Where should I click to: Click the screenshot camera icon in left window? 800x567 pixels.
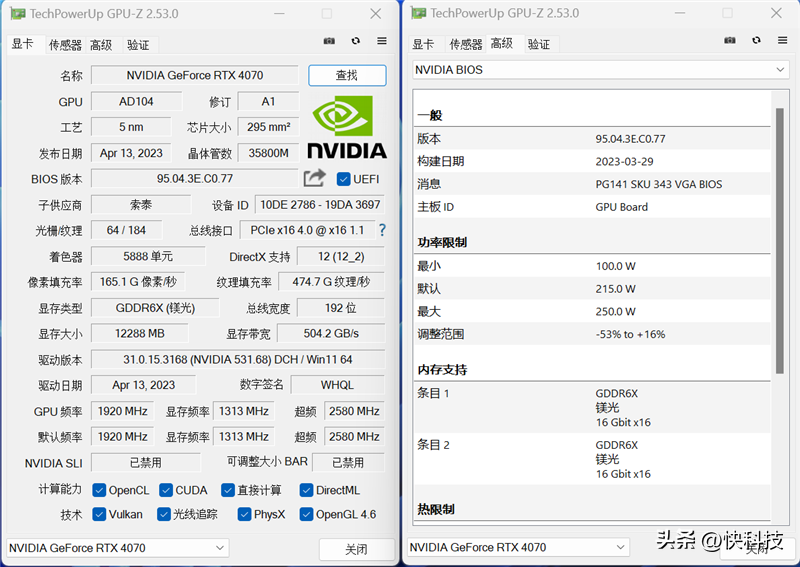coord(329,41)
